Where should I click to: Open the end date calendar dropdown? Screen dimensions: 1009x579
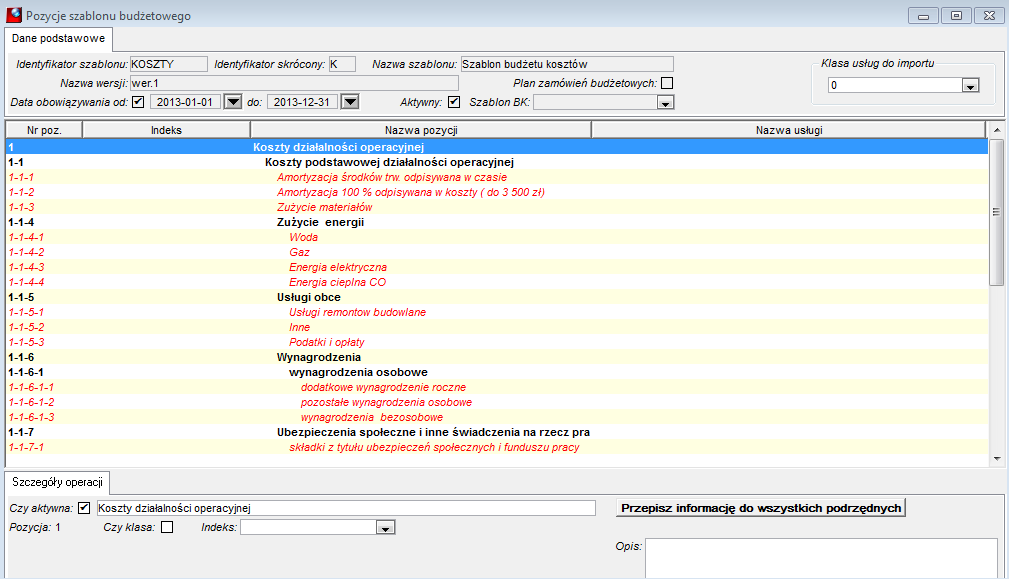[x=349, y=102]
